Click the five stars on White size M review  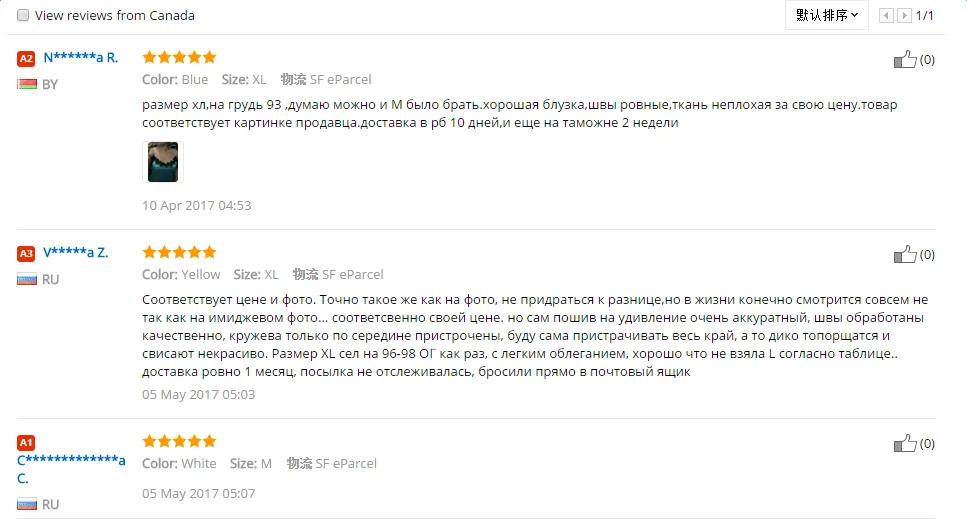(x=179, y=441)
